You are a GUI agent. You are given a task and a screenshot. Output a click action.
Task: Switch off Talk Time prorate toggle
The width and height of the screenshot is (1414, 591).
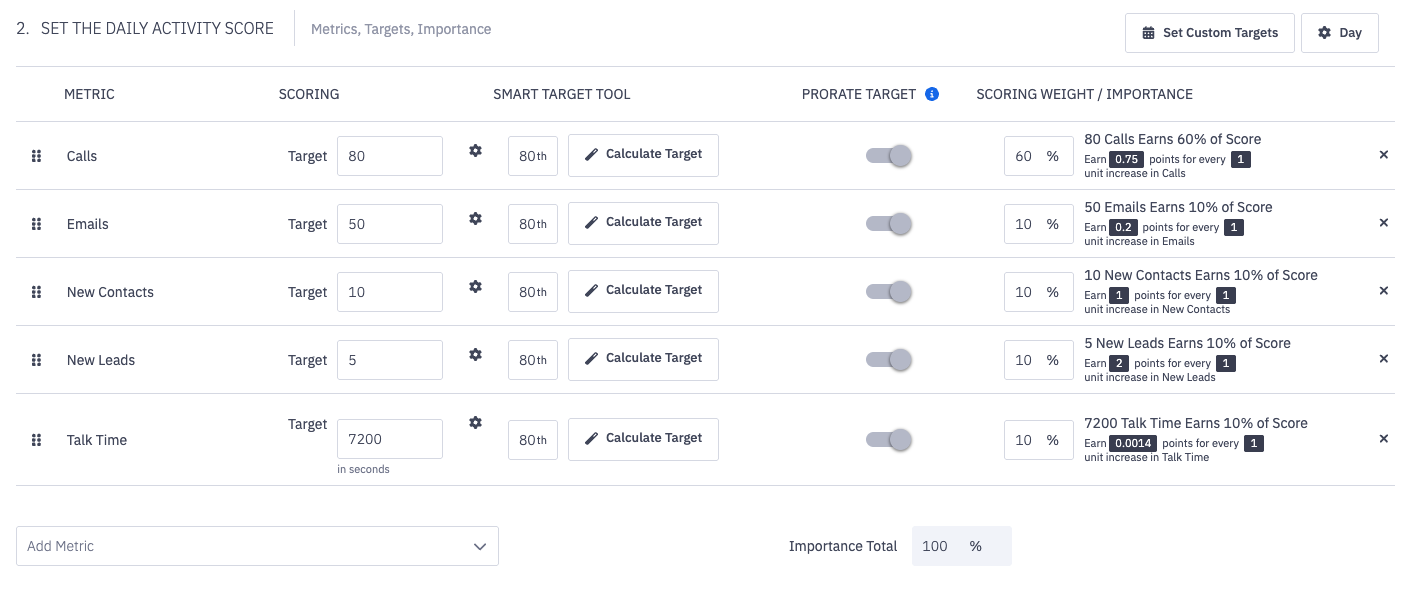pyautogui.click(x=889, y=440)
